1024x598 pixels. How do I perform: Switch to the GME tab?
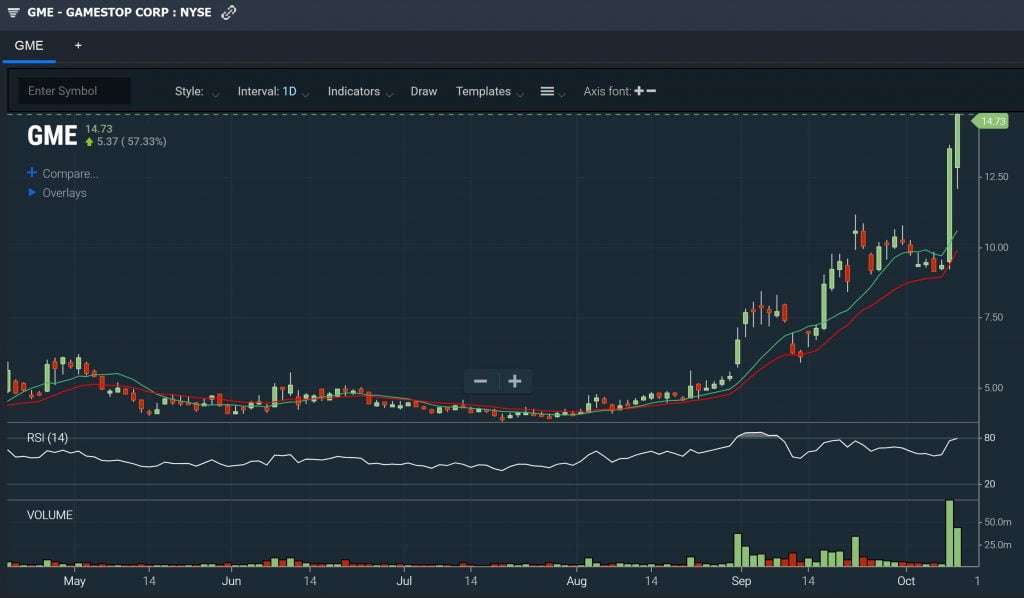[29, 46]
